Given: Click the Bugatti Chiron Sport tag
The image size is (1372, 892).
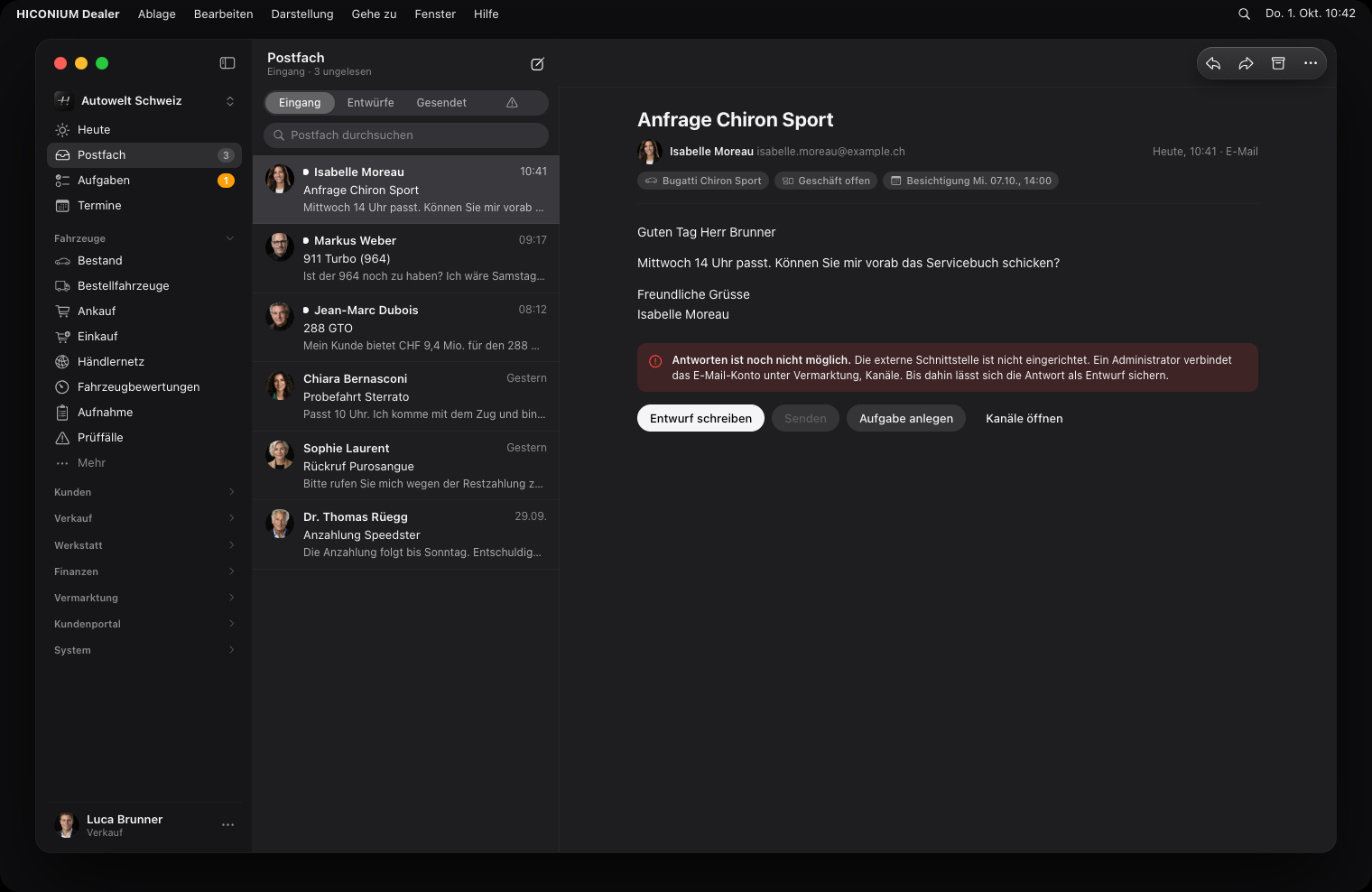Looking at the screenshot, I should click(x=703, y=181).
